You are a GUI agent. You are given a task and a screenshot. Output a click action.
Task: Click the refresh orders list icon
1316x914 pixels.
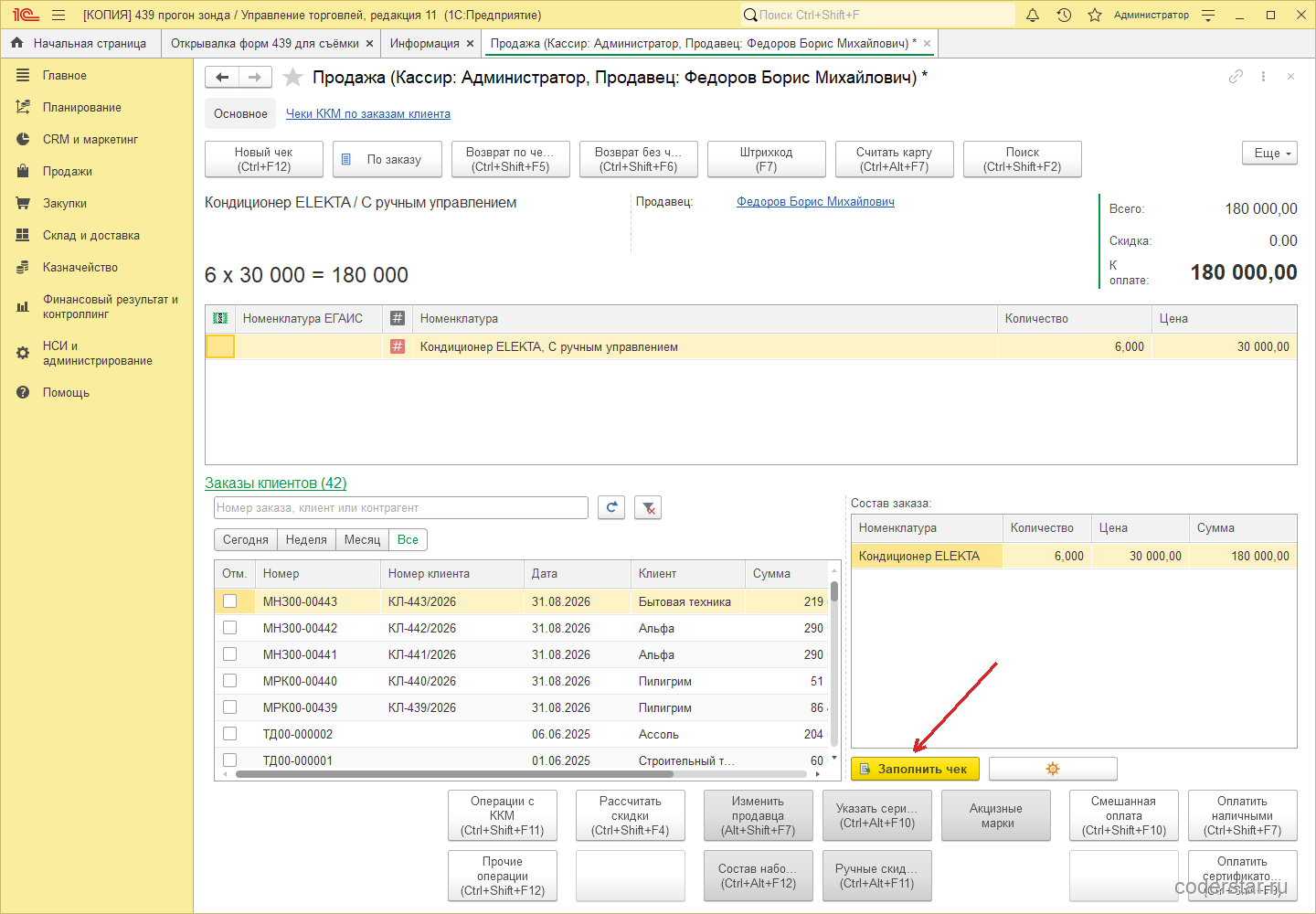611,507
